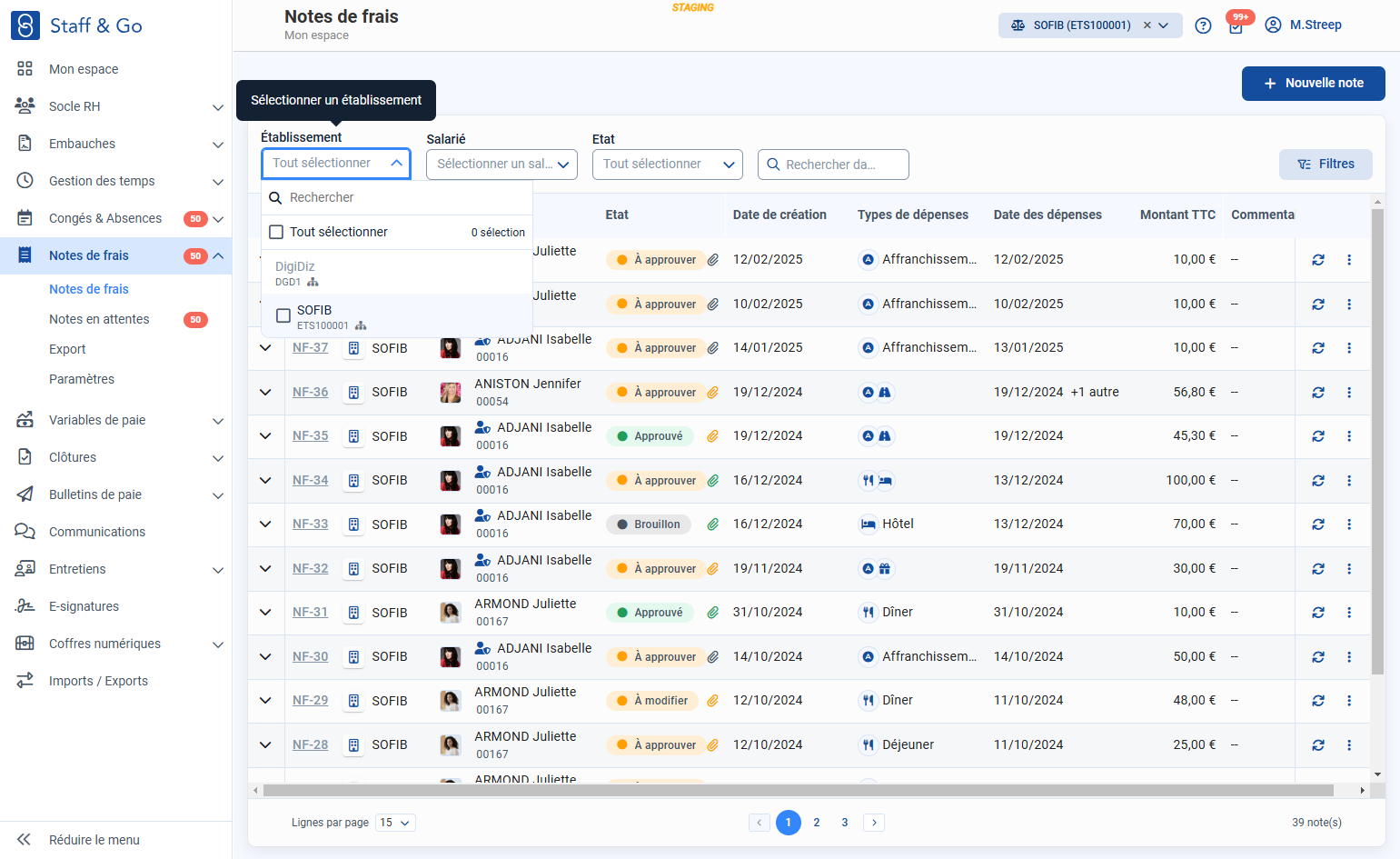Focus the main Rechercher search field
This screenshot has height=859, width=1400.
click(833, 165)
